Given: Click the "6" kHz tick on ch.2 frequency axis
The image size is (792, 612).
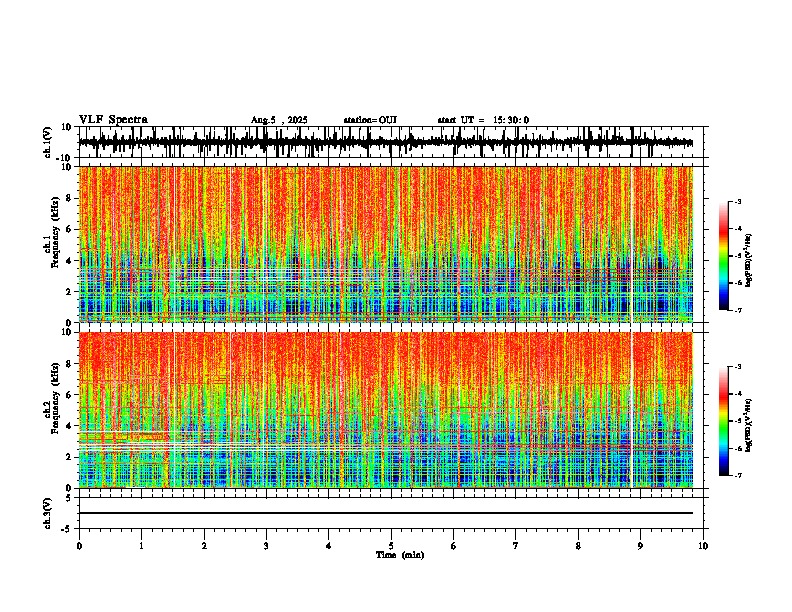Looking at the screenshot, I should pos(69,394).
